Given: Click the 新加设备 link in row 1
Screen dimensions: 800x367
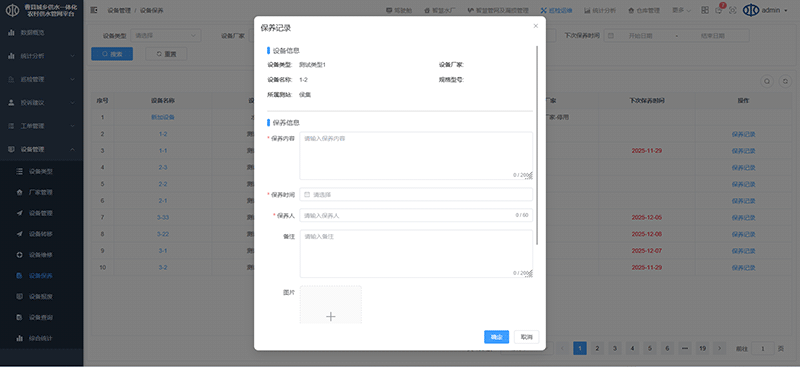Looking at the screenshot, I should pyautogui.click(x=163, y=117).
